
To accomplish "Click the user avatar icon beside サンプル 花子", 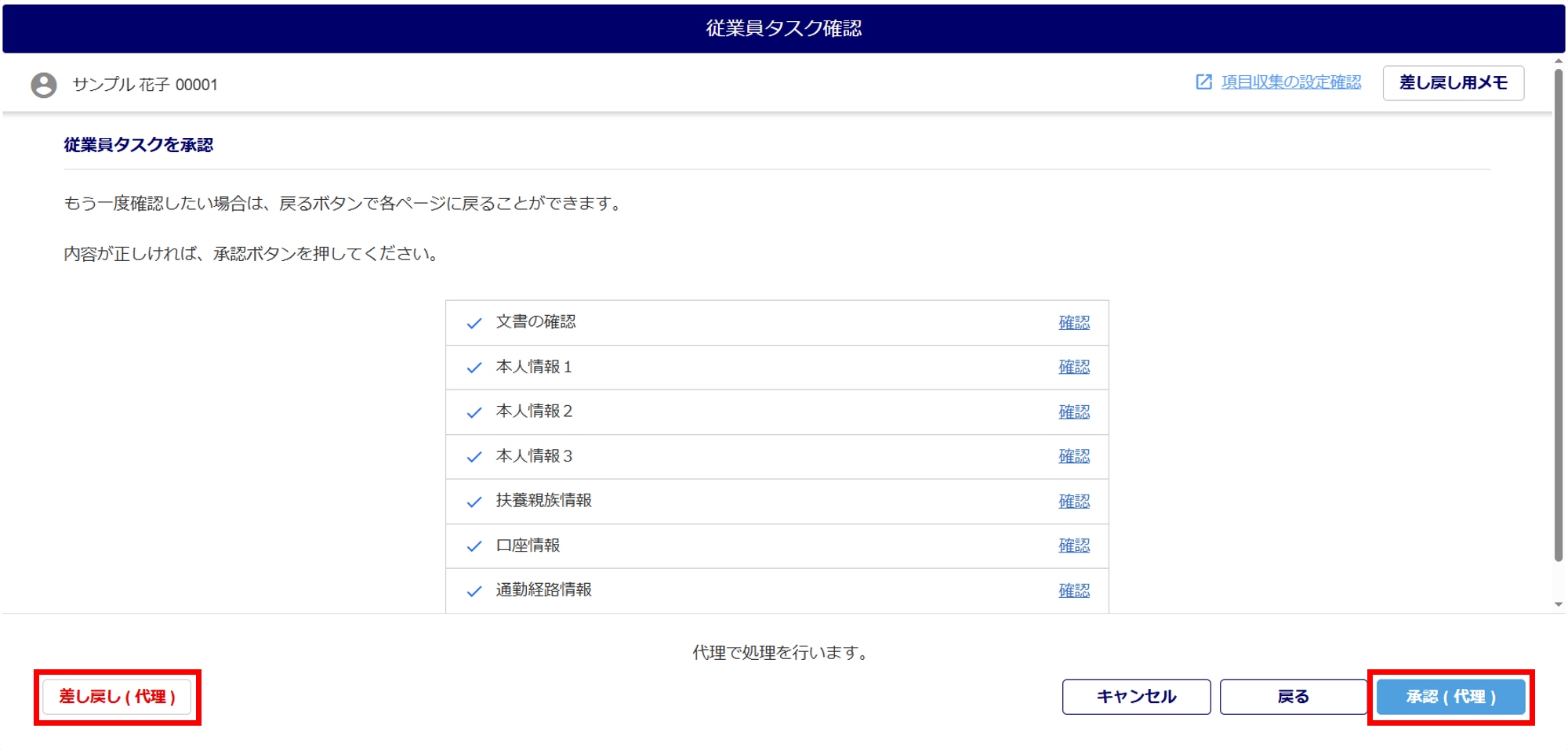I will (44, 85).
